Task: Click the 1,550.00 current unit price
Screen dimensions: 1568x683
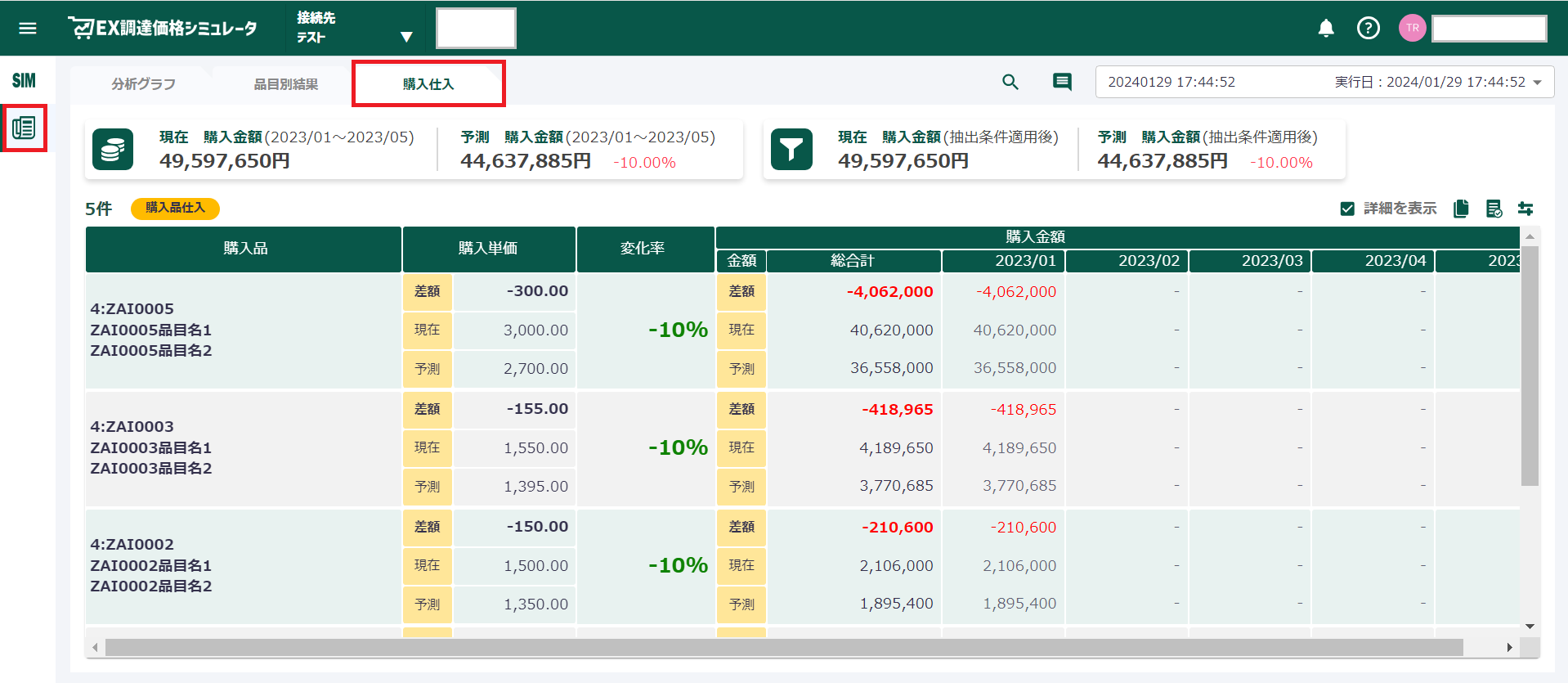Action: (x=535, y=448)
